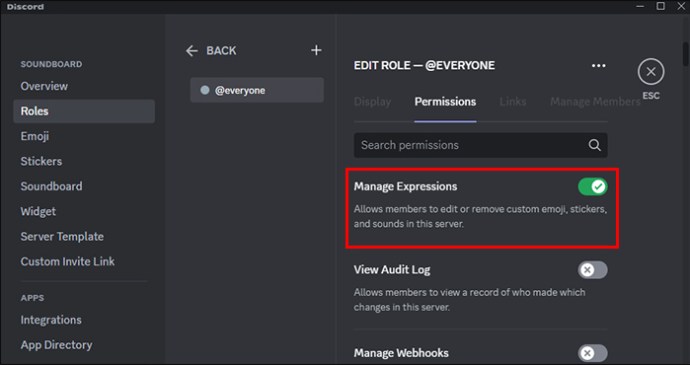Disable the Manage Expressions toggle
This screenshot has height=365, width=690.
[593, 187]
